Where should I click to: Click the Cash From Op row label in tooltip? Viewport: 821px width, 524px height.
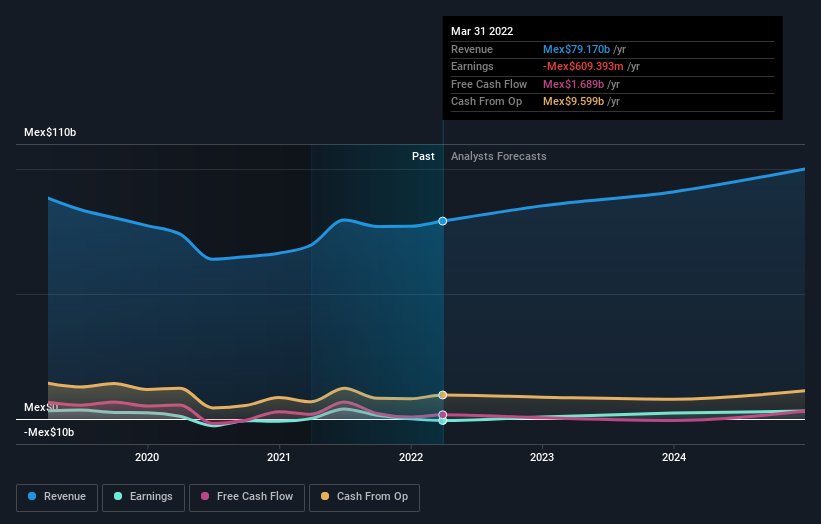tap(486, 102)
